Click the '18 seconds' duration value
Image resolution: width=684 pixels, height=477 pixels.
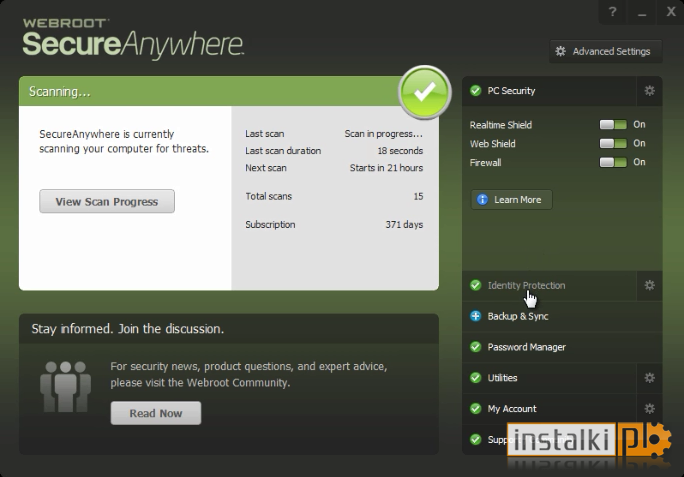point(400,151)
